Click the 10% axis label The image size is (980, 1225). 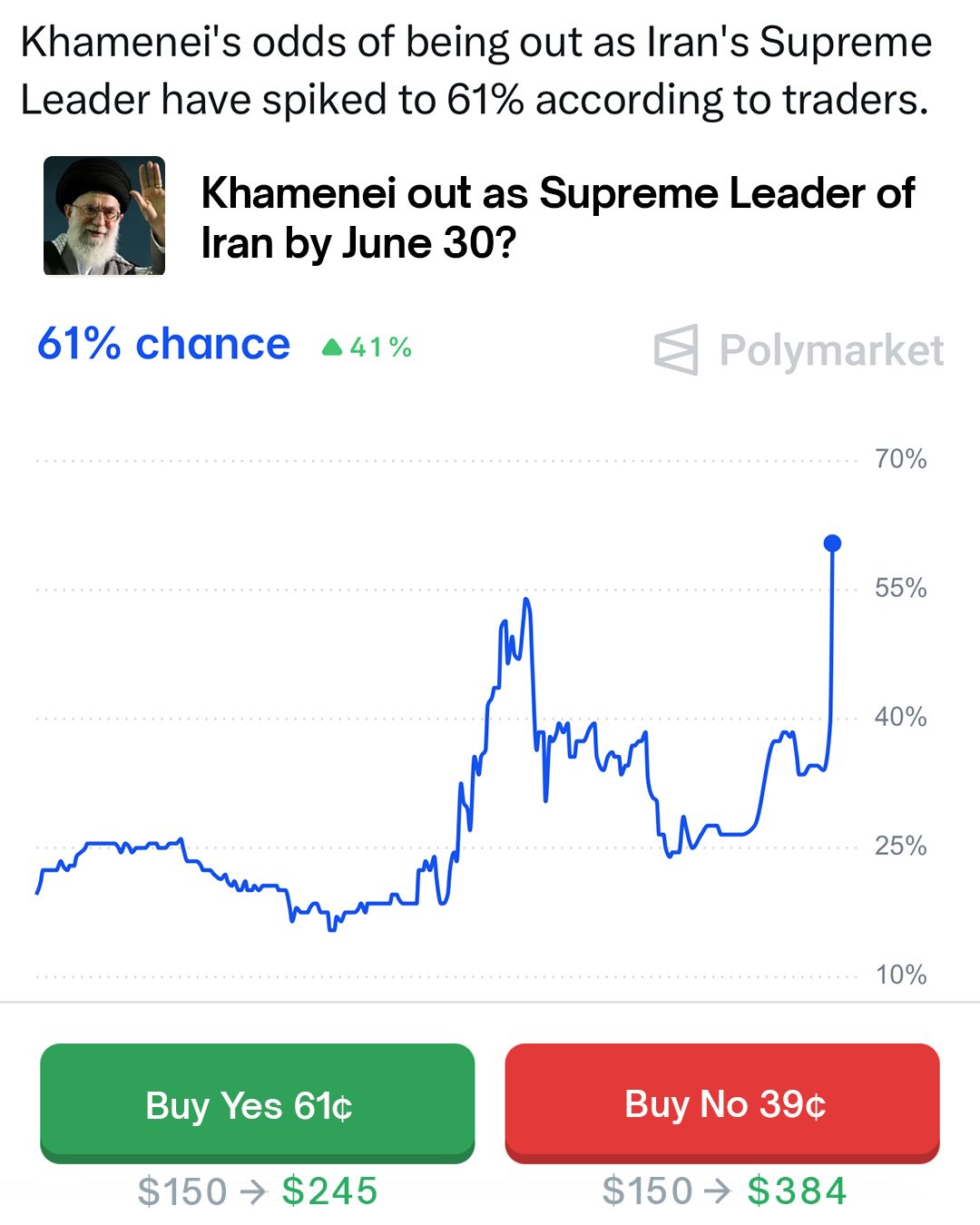(900, 975)
